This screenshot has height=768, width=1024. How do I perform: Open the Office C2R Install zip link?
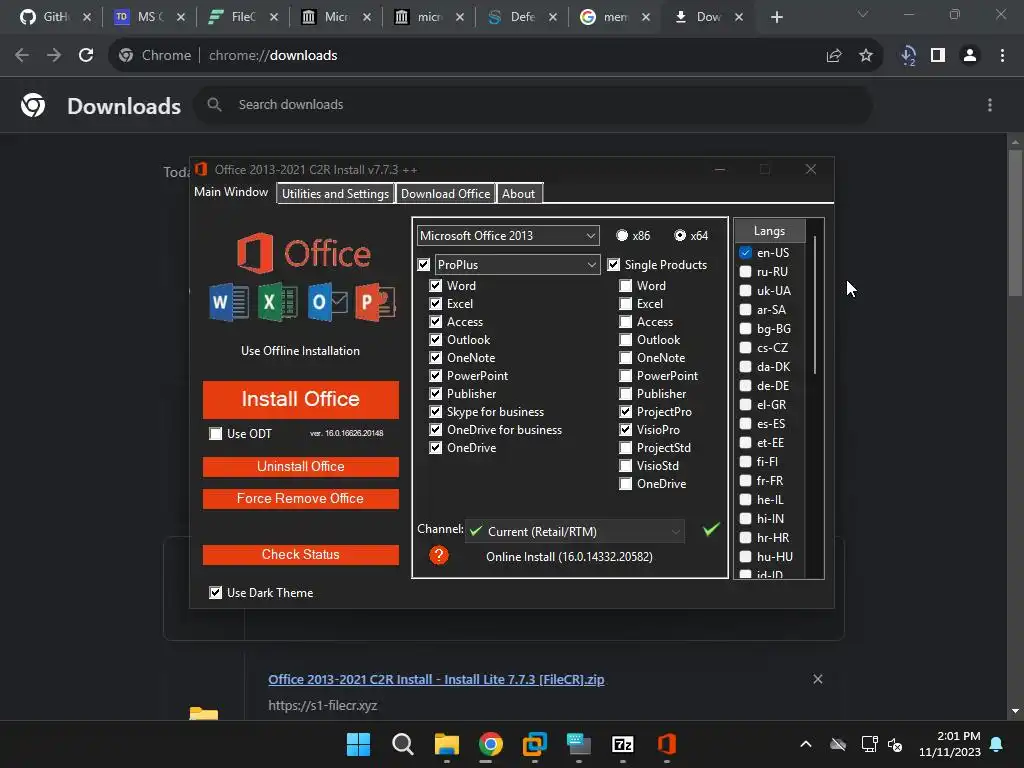point(436,679)
